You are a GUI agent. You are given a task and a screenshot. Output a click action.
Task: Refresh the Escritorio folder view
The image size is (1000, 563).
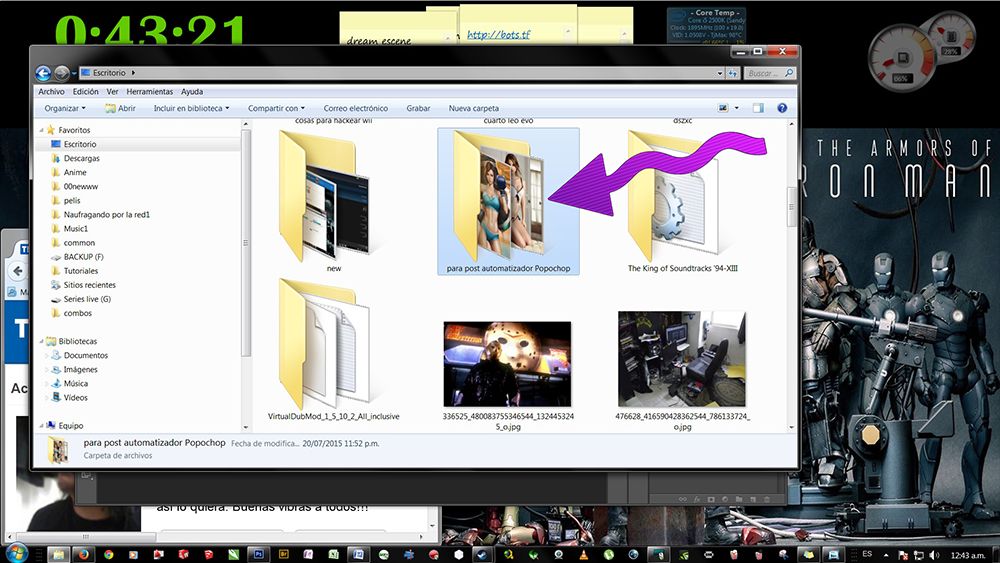(x=733, y=73)
